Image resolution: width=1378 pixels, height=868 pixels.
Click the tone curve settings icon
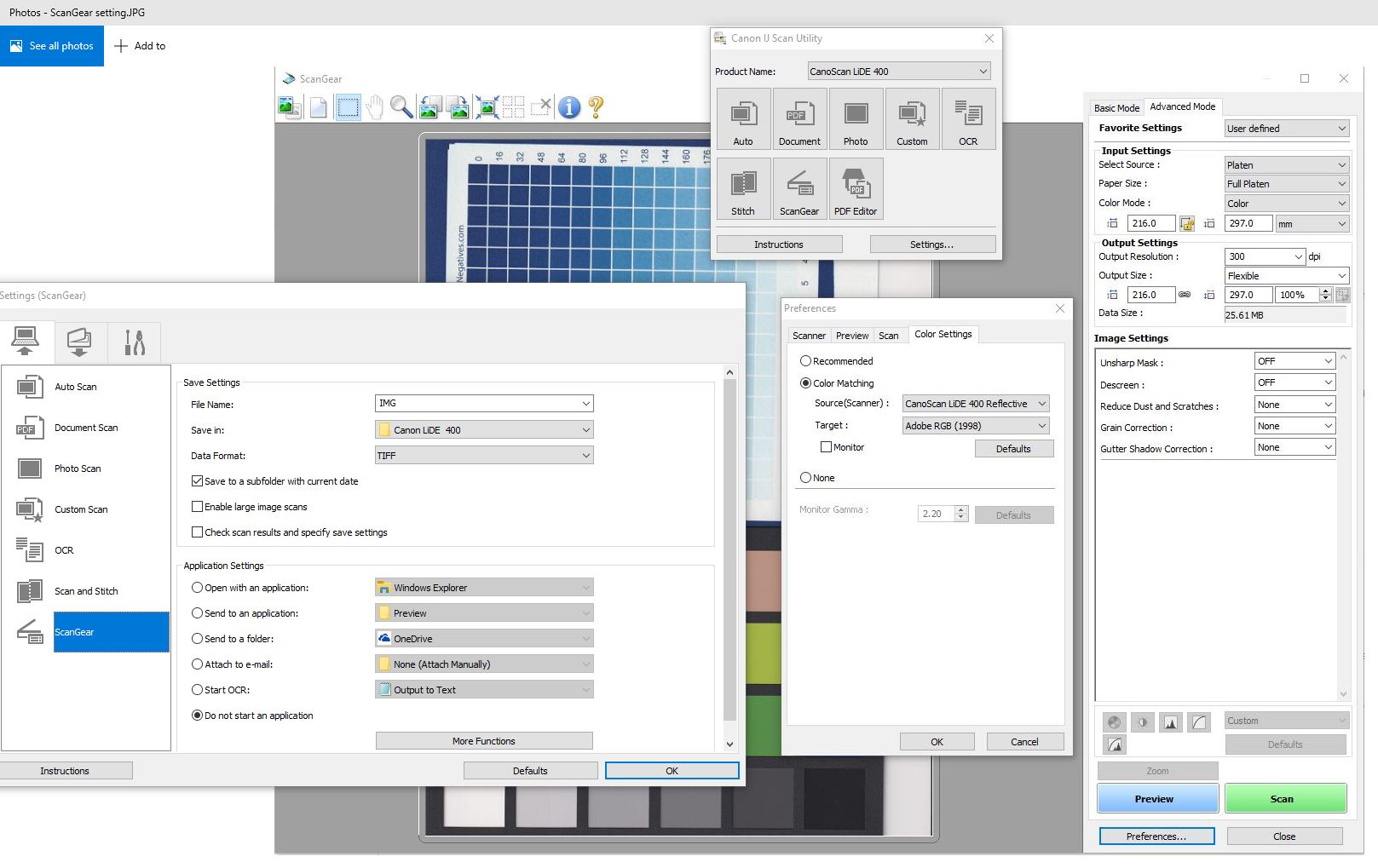pos(1199,722)
